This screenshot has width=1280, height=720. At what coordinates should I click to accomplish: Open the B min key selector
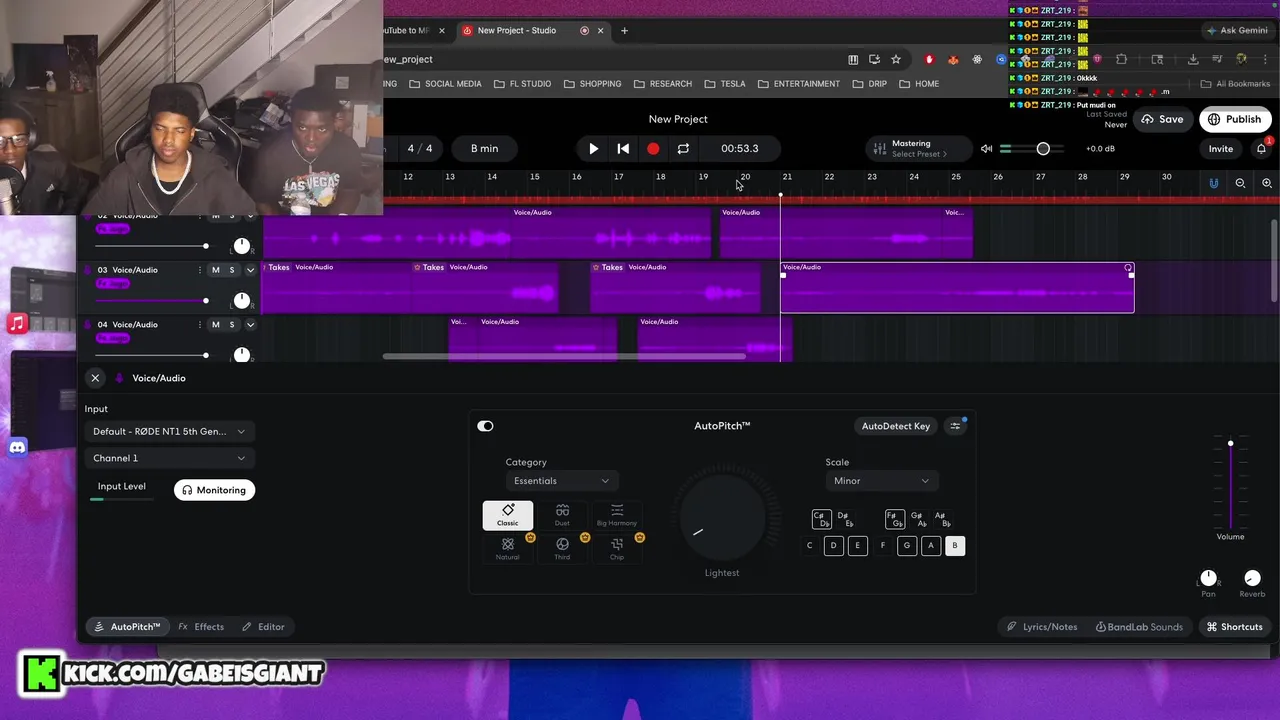click(x=484, y=148)
